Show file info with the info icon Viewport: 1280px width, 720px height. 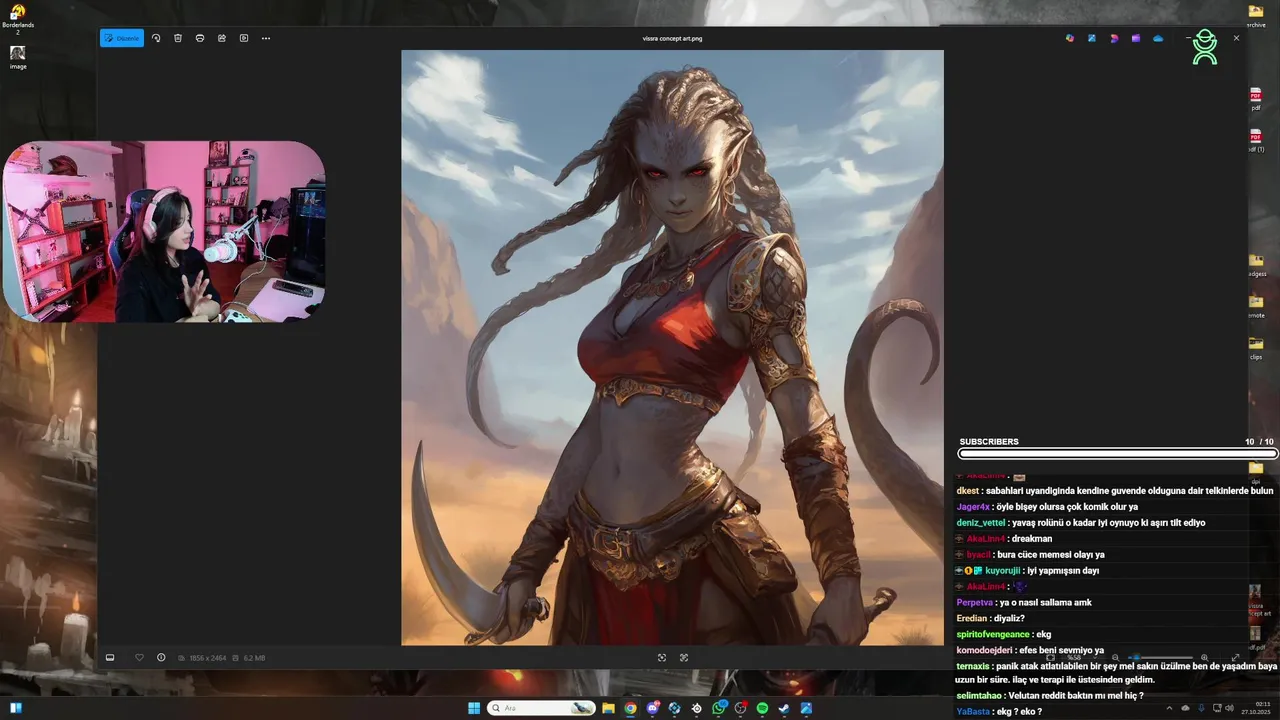tap(161, 657)
